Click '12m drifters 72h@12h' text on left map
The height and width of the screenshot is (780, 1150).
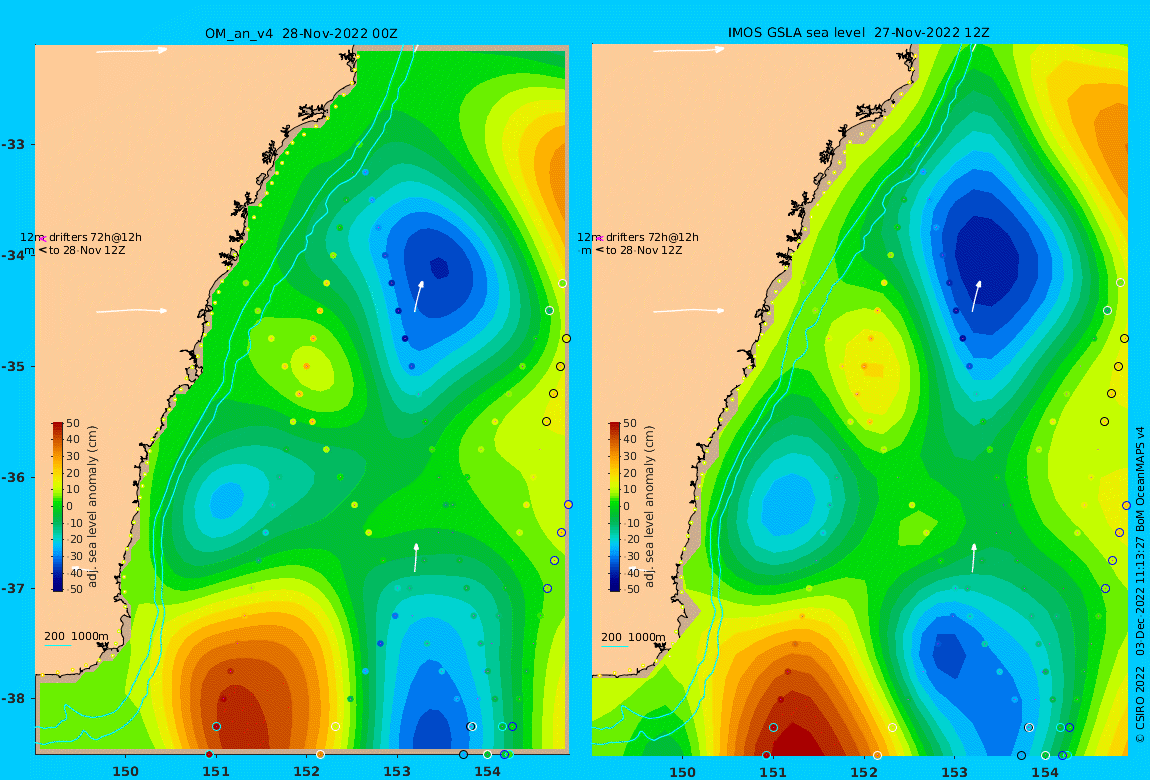point(81,238)
